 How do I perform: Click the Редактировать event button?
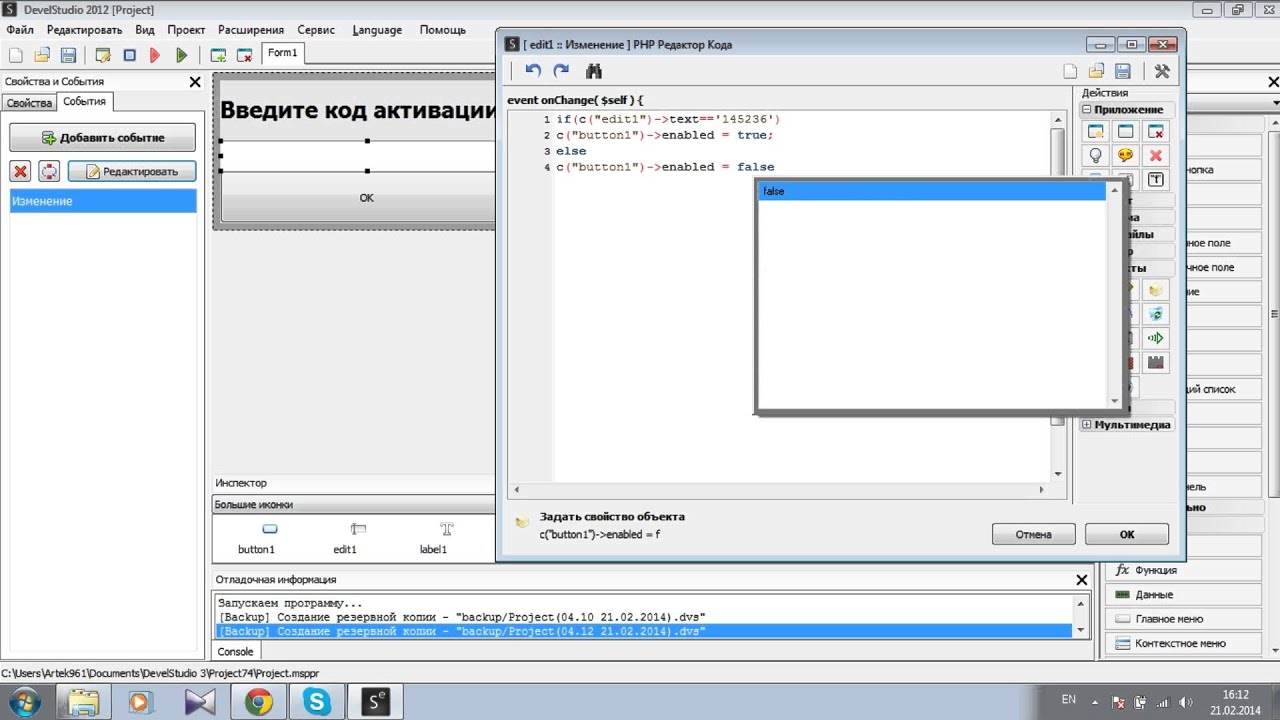[x=132, y=171]
